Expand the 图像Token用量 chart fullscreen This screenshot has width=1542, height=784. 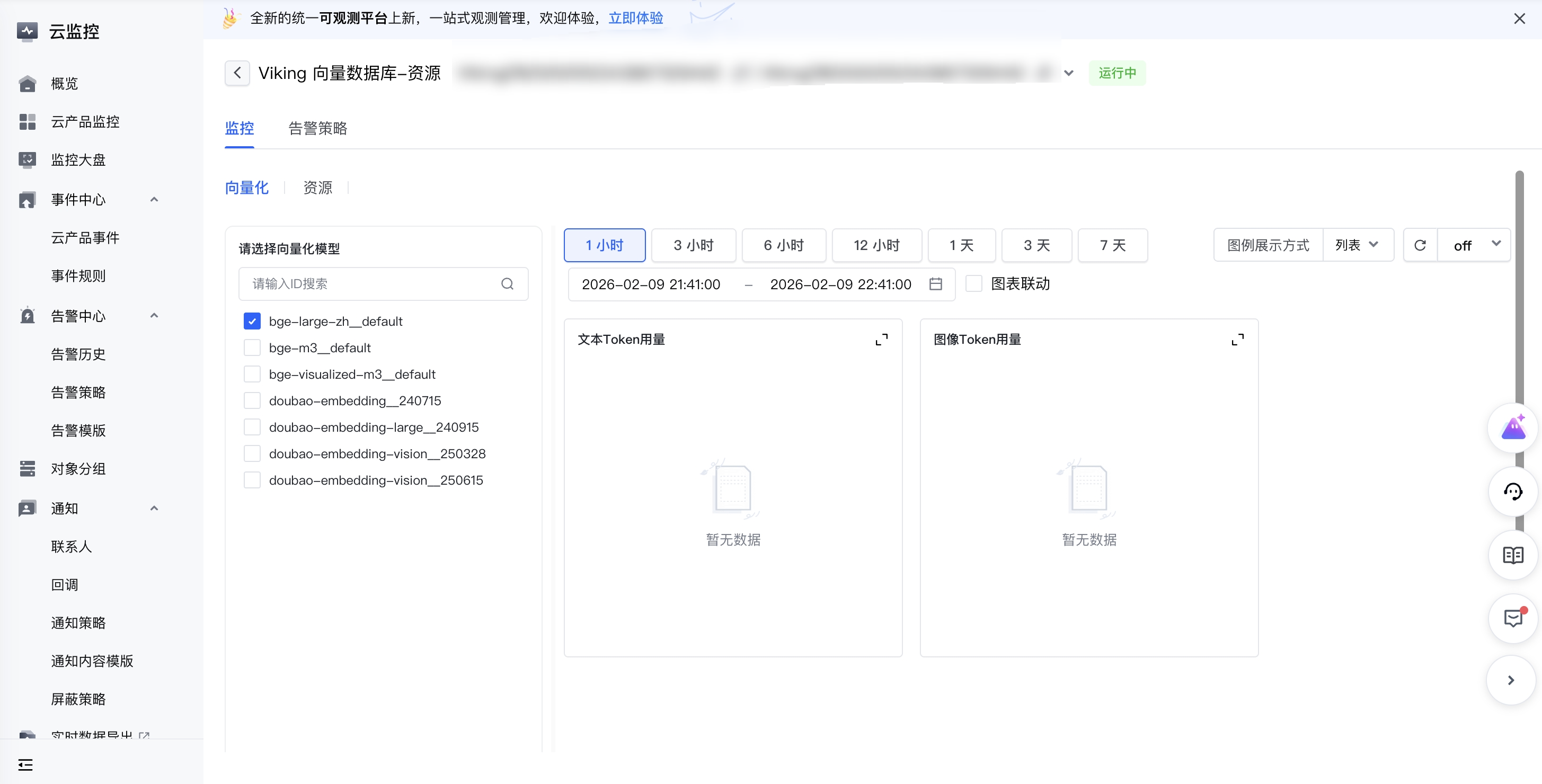1237,340
